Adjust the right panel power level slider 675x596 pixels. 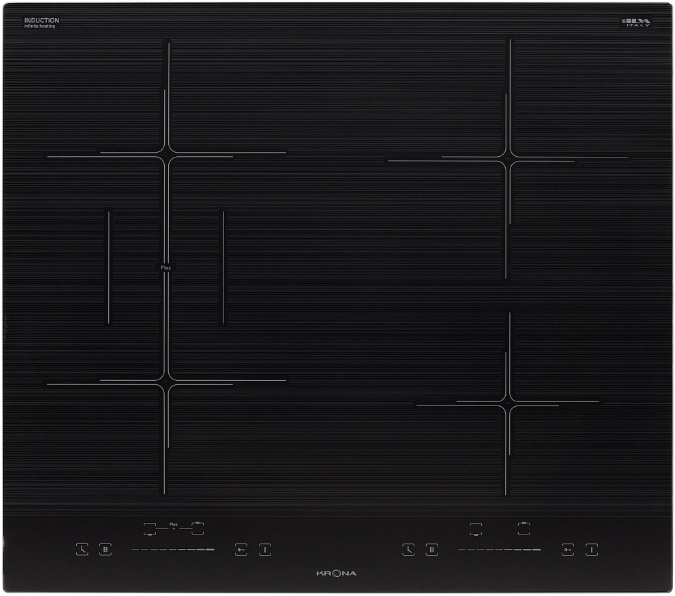(x=499, y=550)
